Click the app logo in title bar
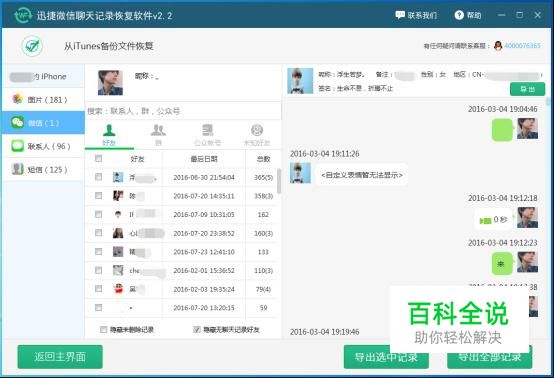Viewport: 554px width, 378px height. coord(23,15)
